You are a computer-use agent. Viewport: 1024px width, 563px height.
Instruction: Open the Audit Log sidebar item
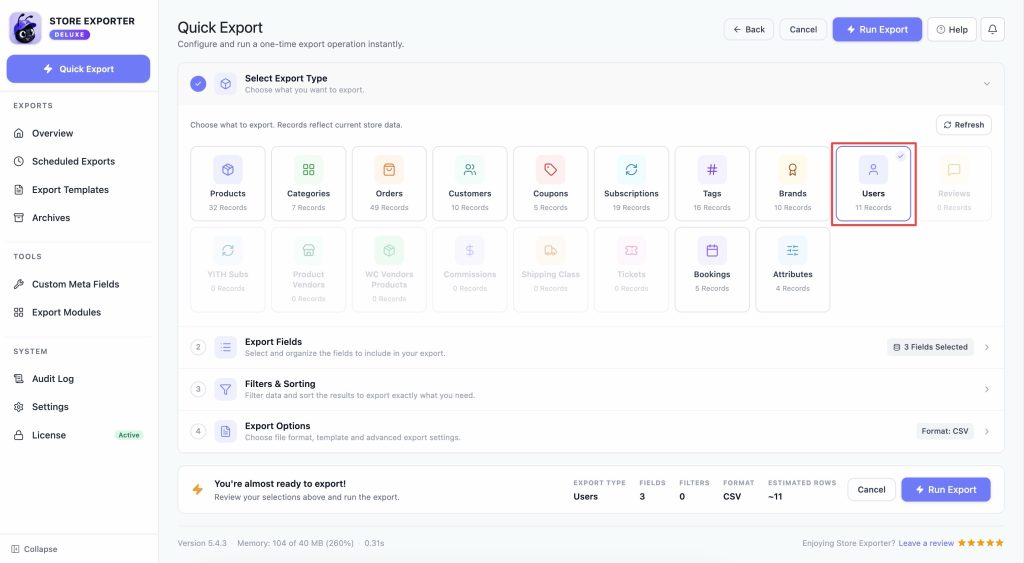click(x=53, y=379)
